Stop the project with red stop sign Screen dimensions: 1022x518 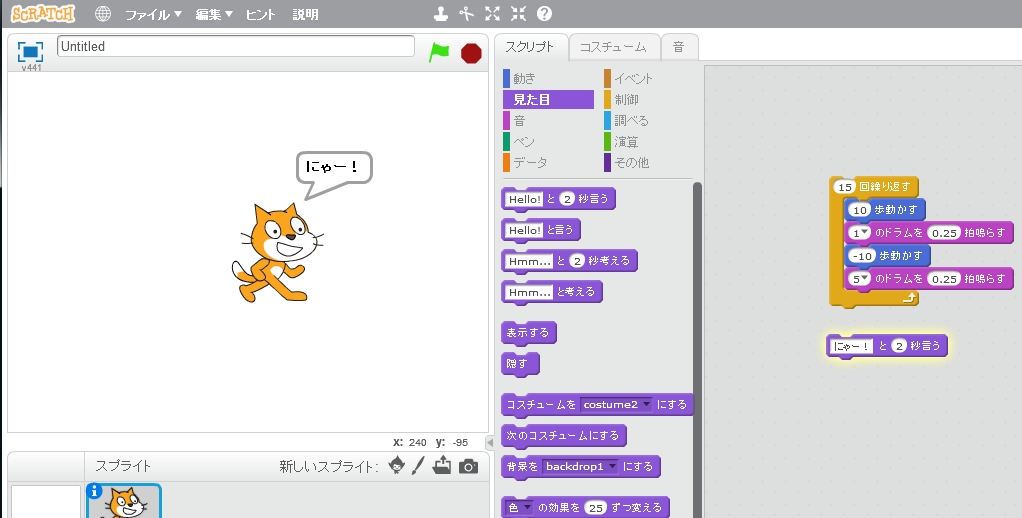pyautogui.click(x=471, y=53)
